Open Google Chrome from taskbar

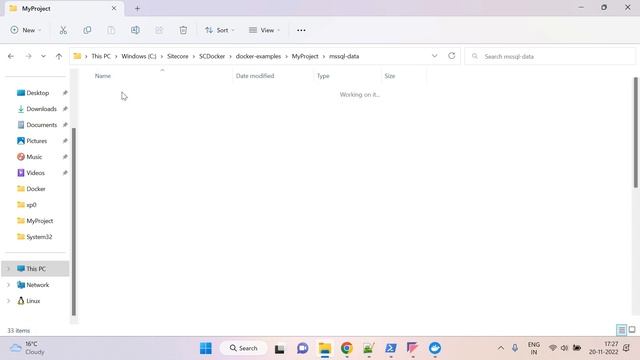point(347,348)
